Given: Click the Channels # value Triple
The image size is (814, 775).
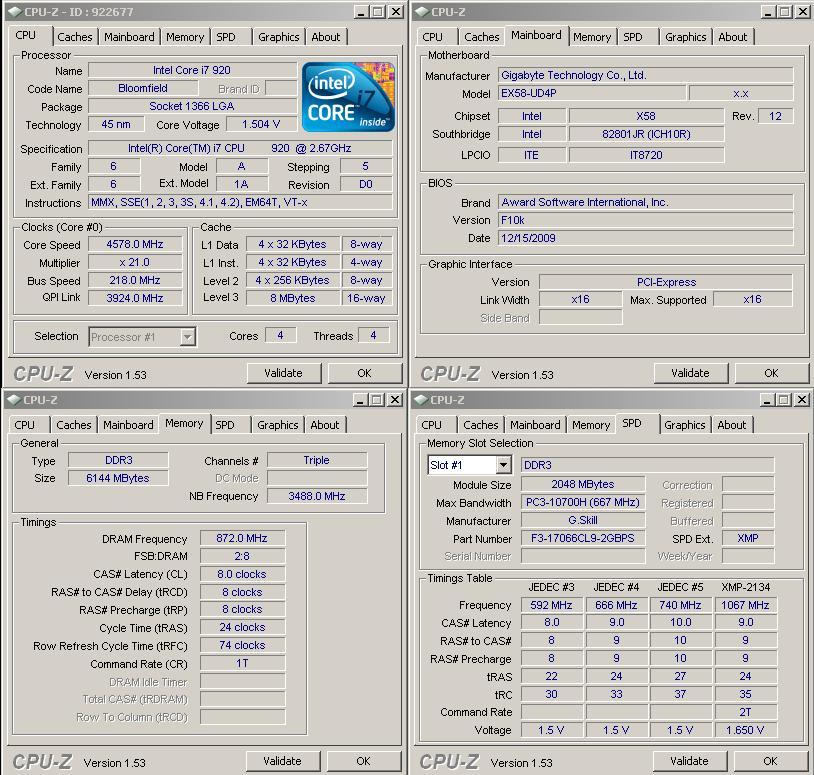Looking at the screenshot, I should coord(317,460).
